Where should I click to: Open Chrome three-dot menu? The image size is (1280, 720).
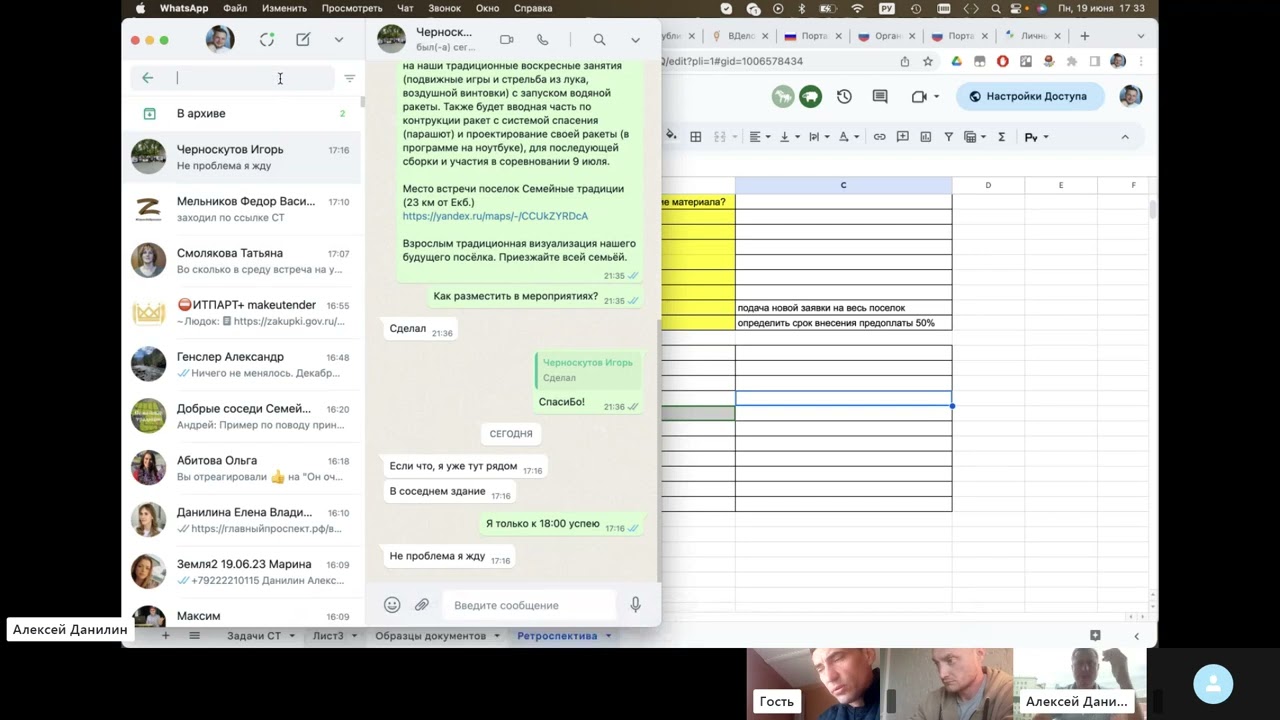pyautogui.click(x=1141, y=61)
